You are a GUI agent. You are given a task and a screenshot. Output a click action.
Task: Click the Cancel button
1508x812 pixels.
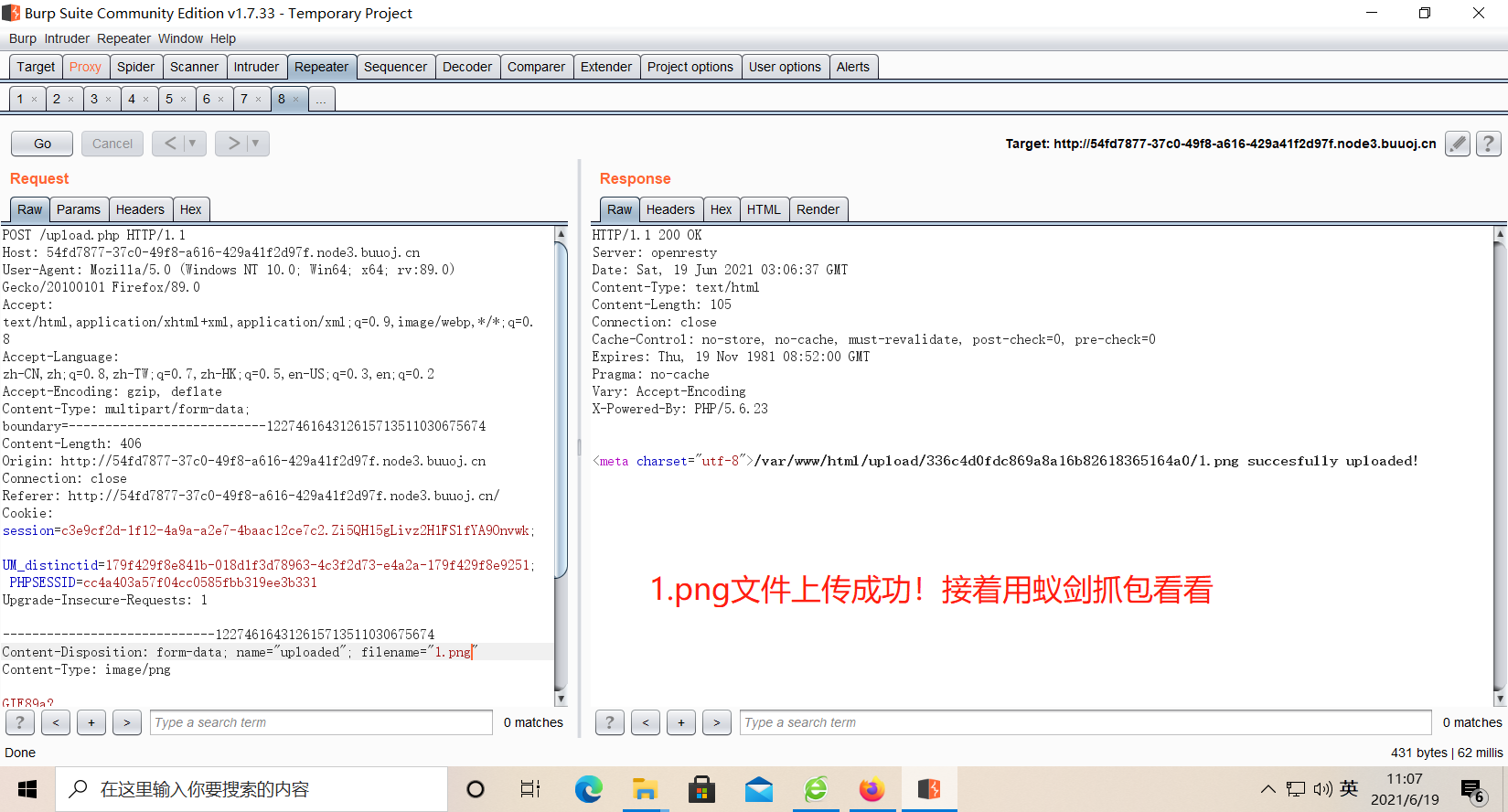pyautogui.click(x=112, y=144)
